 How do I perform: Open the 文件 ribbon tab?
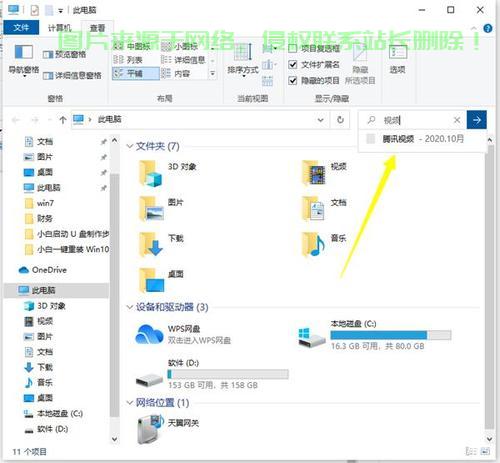click(x=21, y=27)
